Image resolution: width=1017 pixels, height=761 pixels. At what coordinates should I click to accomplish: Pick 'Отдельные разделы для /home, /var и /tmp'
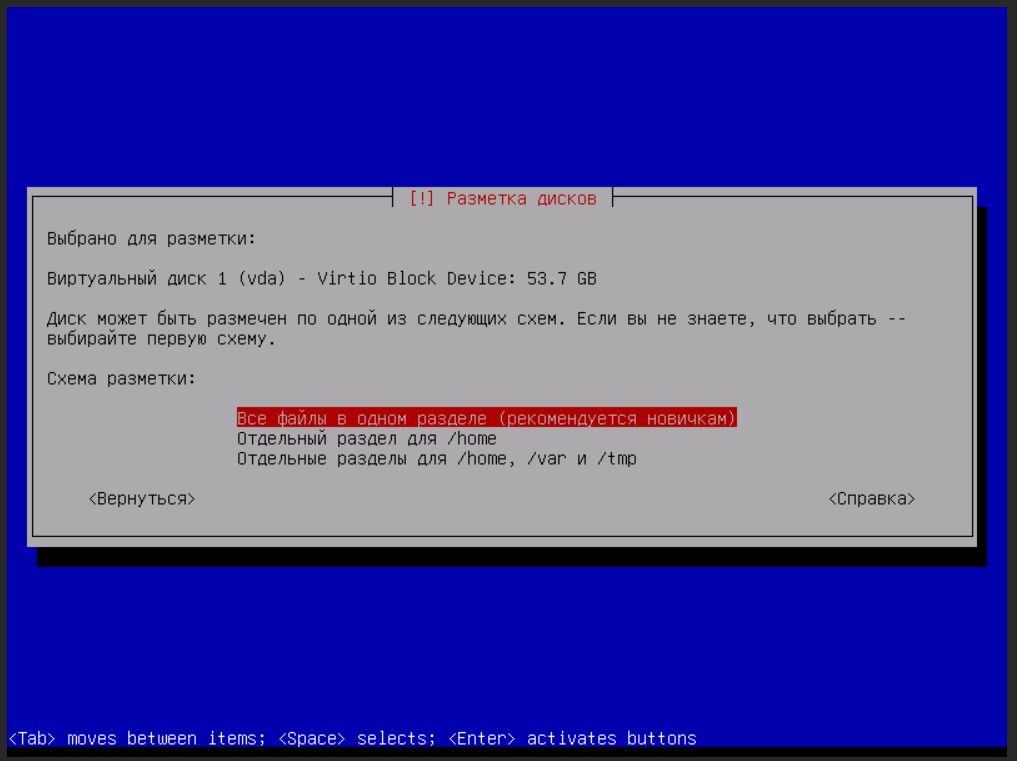pos(436,458)
